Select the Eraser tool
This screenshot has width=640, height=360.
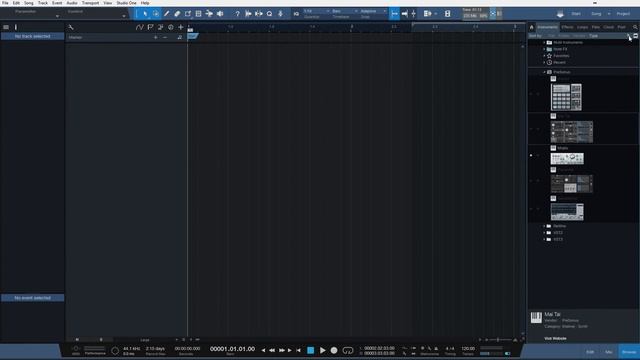point(177,14)
